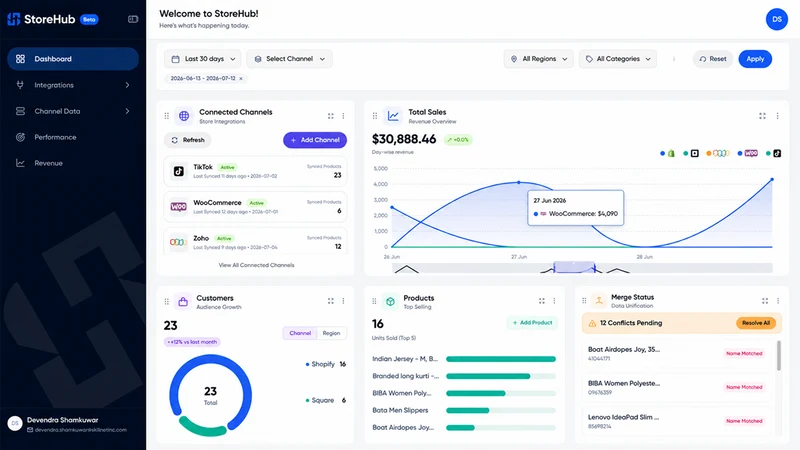800x450 pixels.
Task: Click the WooCommerce channel logo
Action: click(179, 207)
